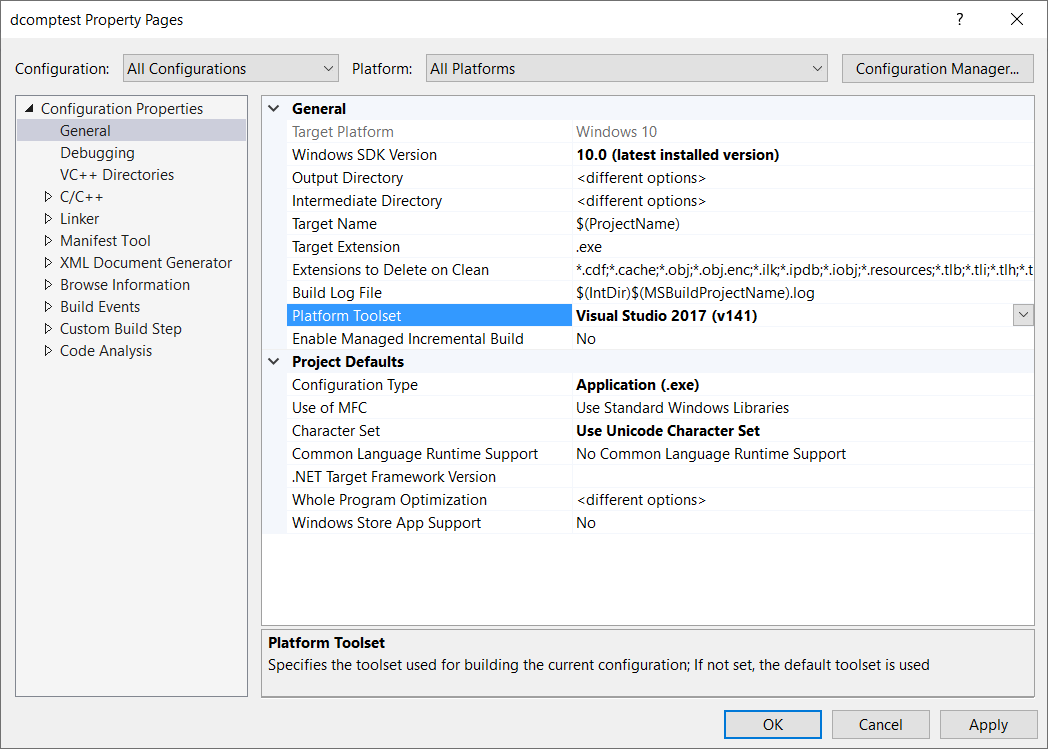This screenshot has height=749, width=1048.
Task: Expand the Build Events node
Action: point(48,307)
